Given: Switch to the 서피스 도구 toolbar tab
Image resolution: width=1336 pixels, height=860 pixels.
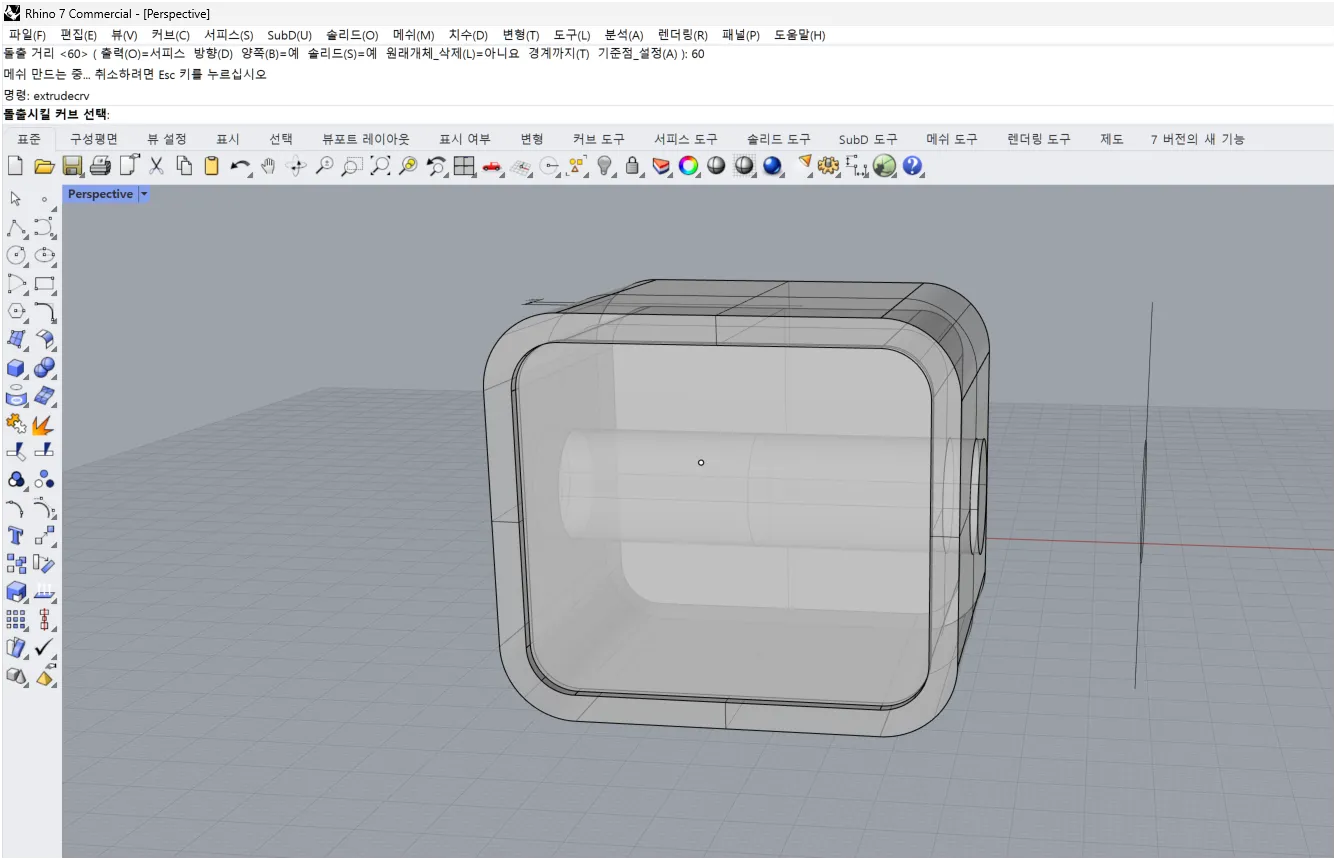Looking at the screenshot, I should (686, 139).
